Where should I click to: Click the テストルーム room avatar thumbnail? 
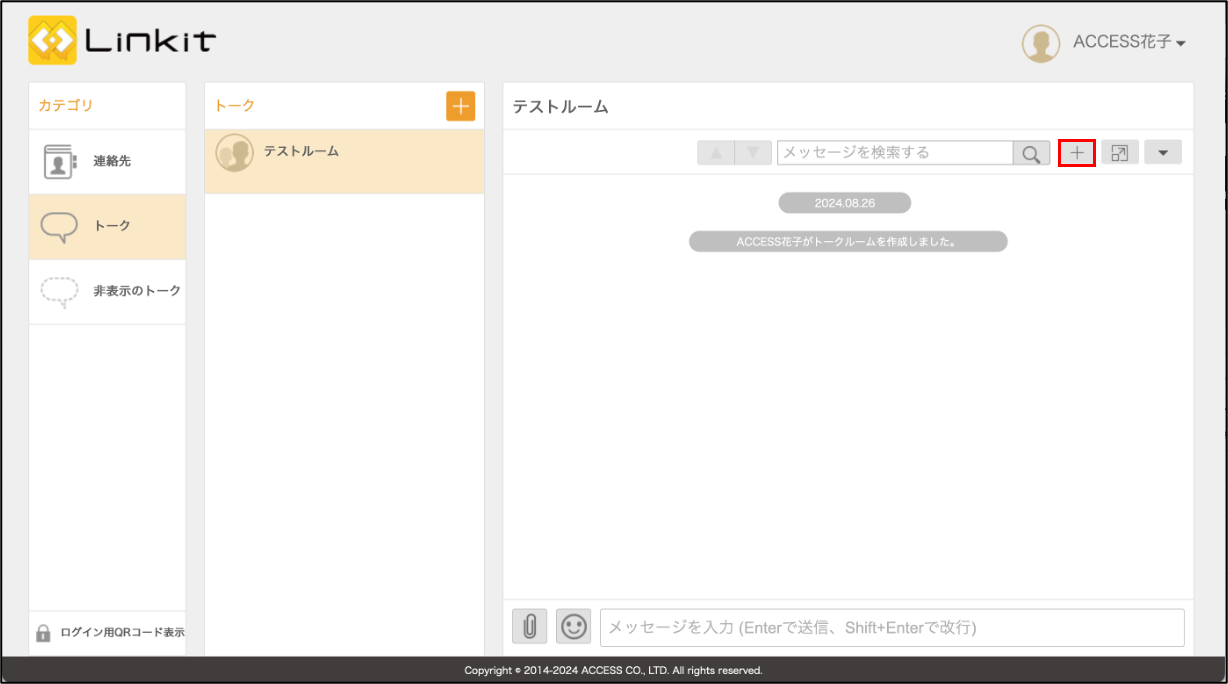(235, 153)
